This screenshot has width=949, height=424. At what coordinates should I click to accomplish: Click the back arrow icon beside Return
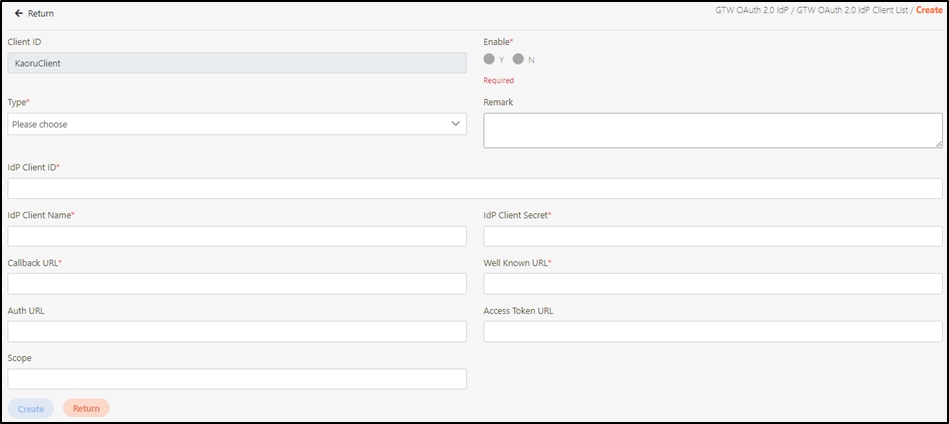[x=18, y=13]
